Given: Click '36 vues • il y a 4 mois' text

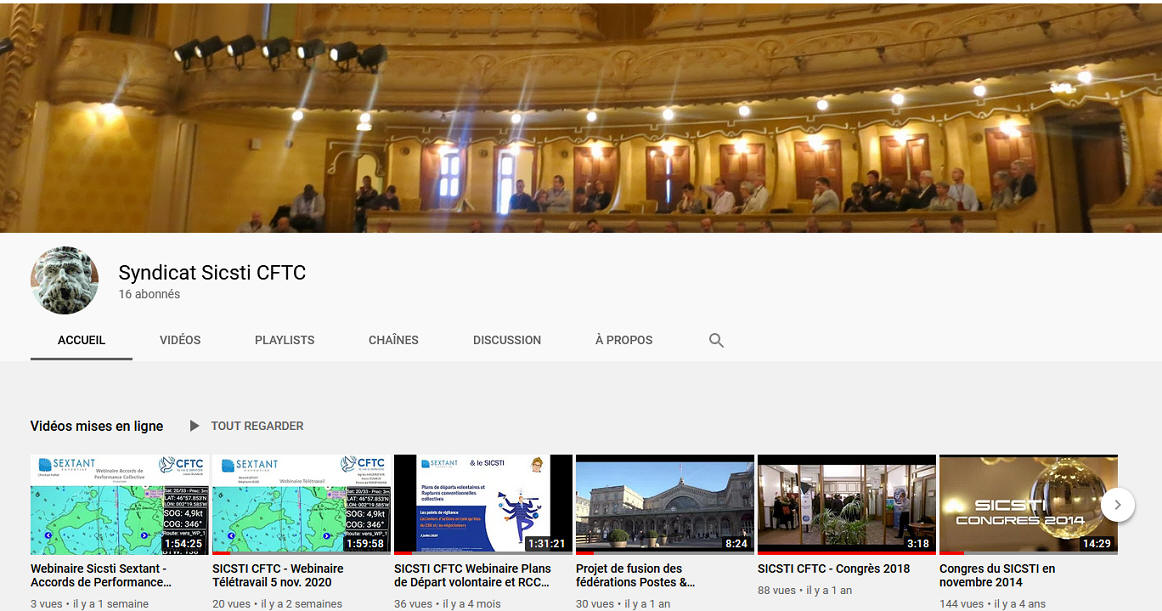Looking at the screenshot, I should [x=448, y=604].
